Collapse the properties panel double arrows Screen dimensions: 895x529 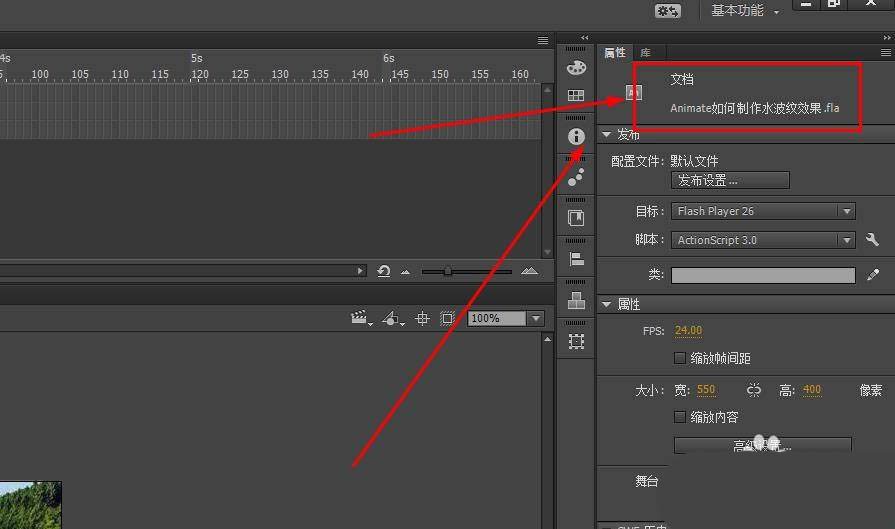click(x=886, y=38)
